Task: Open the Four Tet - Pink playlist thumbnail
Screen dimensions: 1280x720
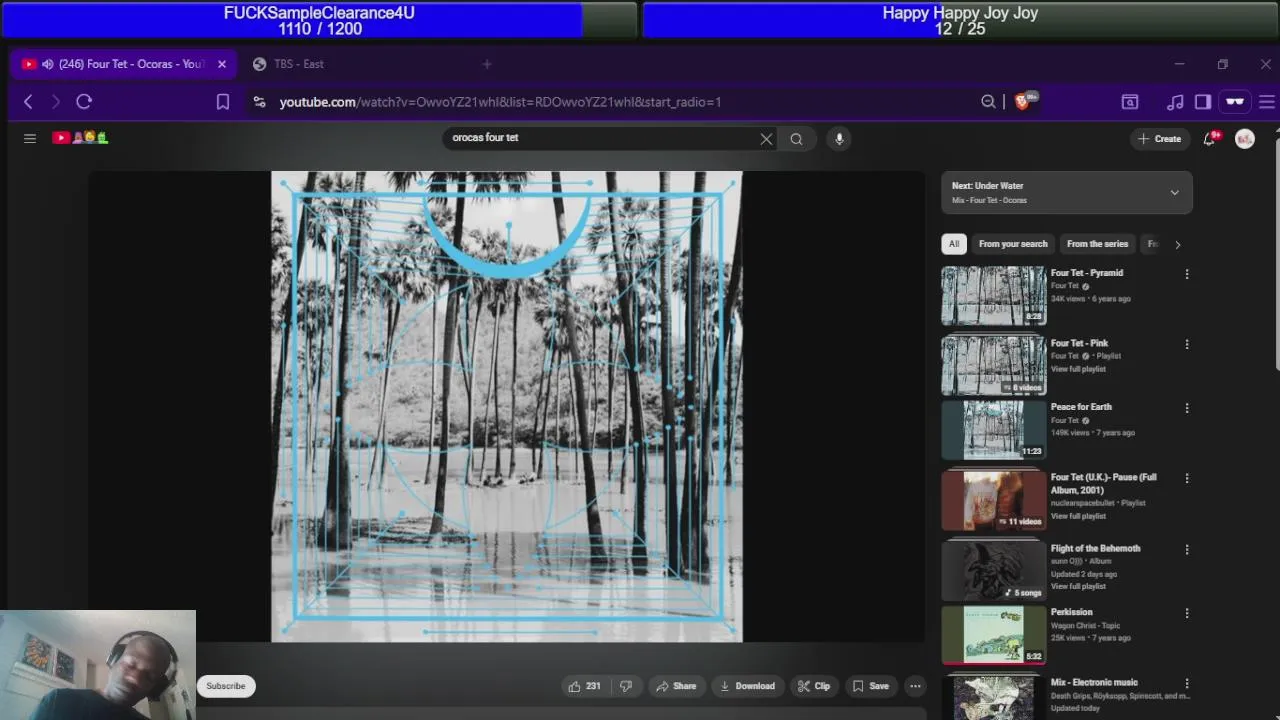Action: (993, 365)
